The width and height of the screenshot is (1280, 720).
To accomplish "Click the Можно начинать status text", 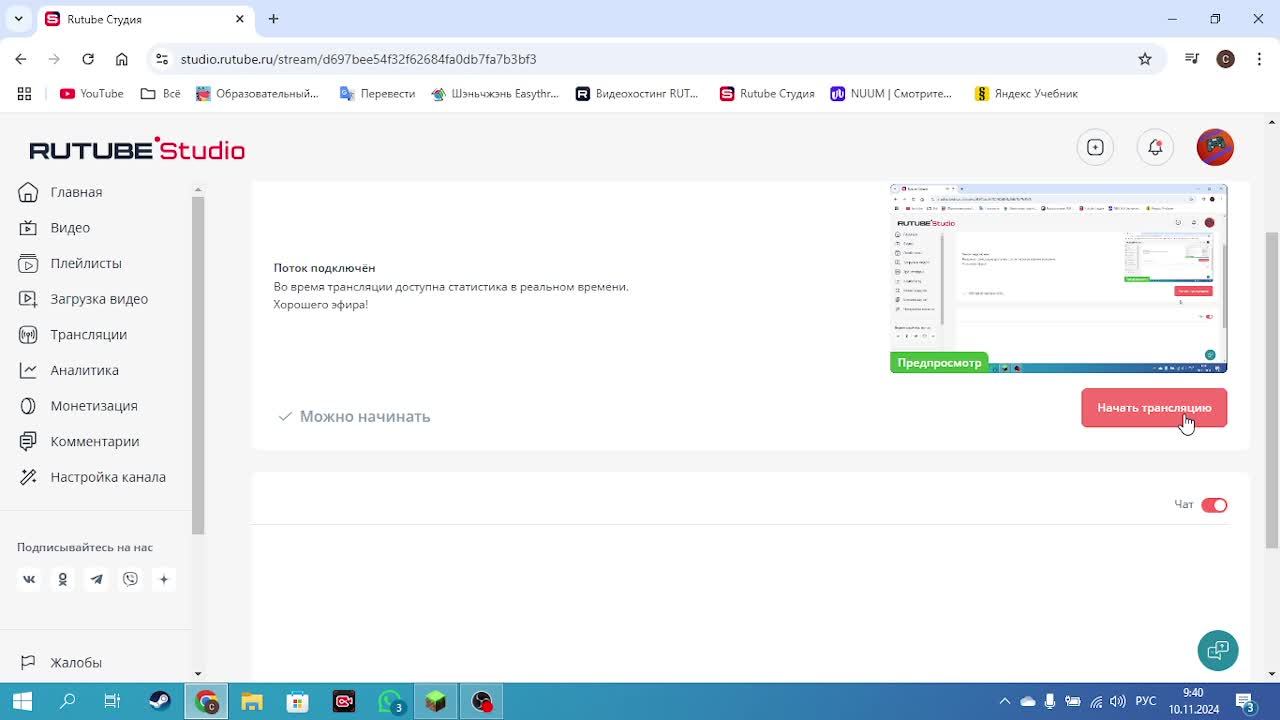I will [365, 416].
